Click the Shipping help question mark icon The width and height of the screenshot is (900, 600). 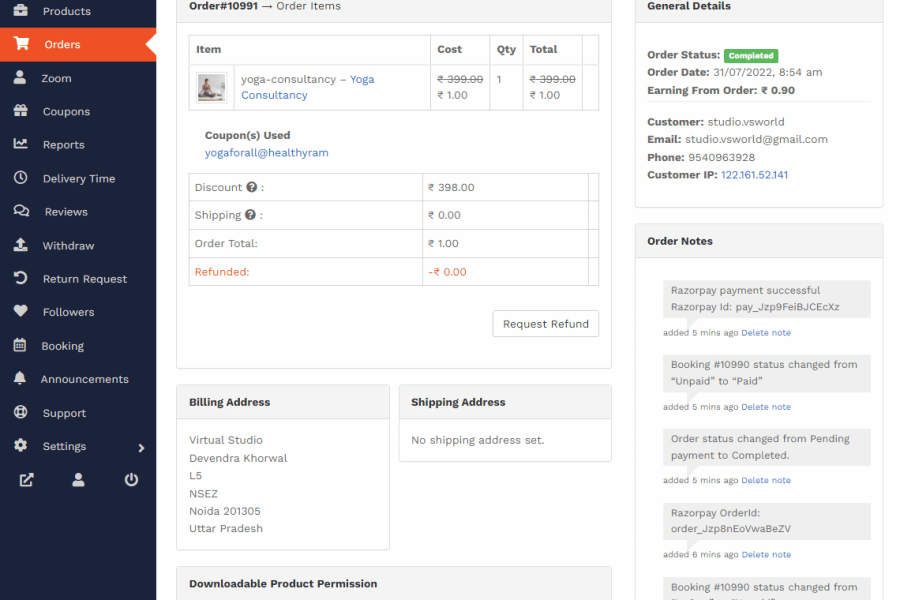250,215
